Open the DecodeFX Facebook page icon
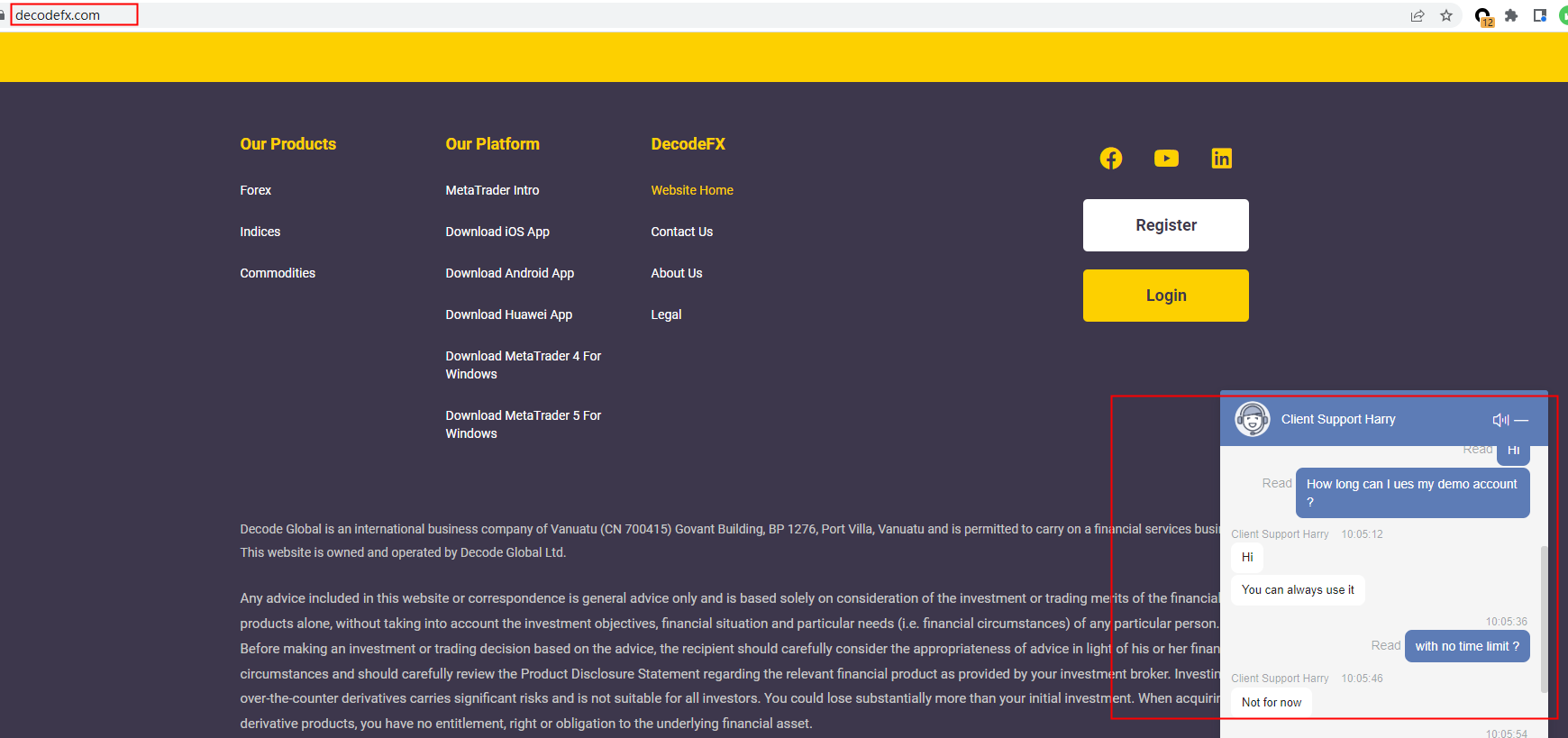The height and width of the screenshot is (738, 1568). 1110,159
